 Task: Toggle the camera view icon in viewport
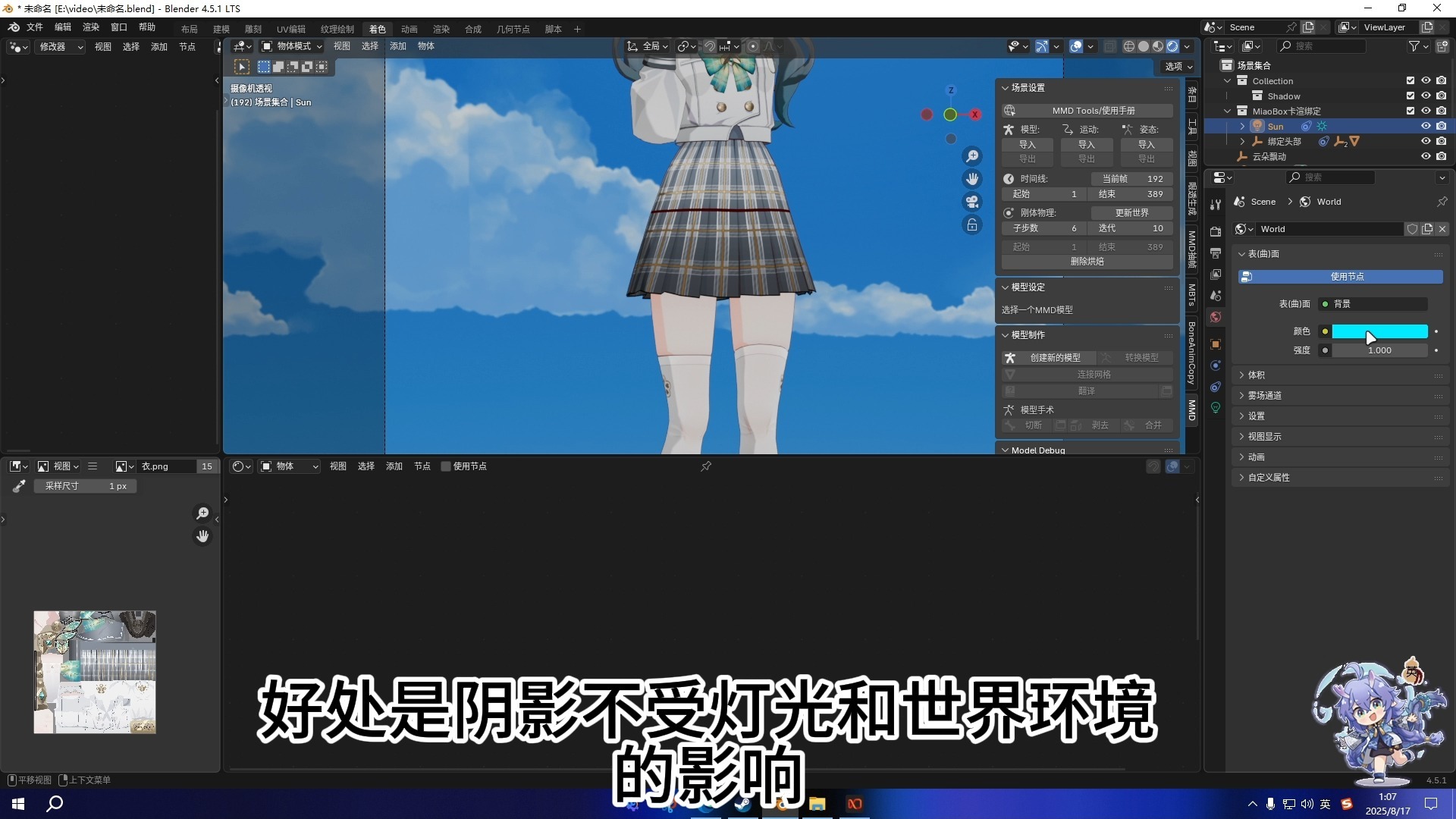[972, 202]
